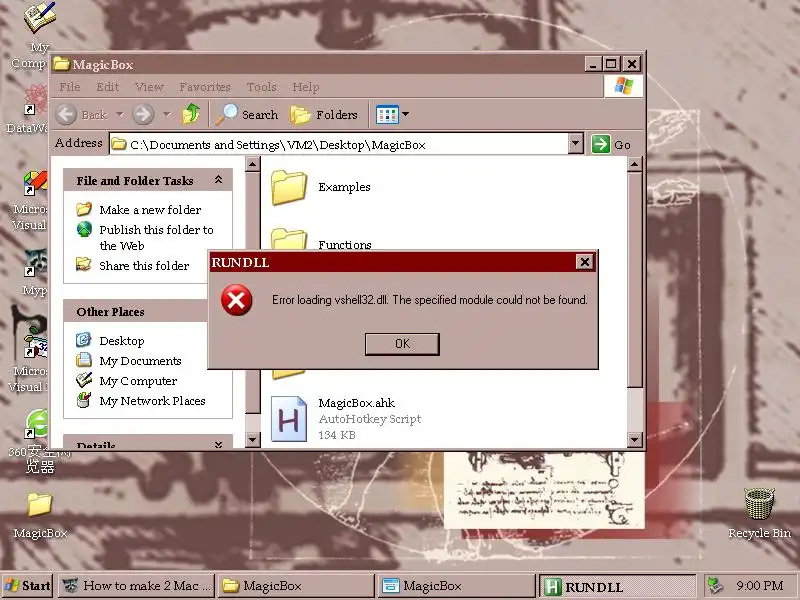The height and width of the screenshot is (600, 800).
Task: Switch to RUNDLL taskbar button
Action: 616,586
